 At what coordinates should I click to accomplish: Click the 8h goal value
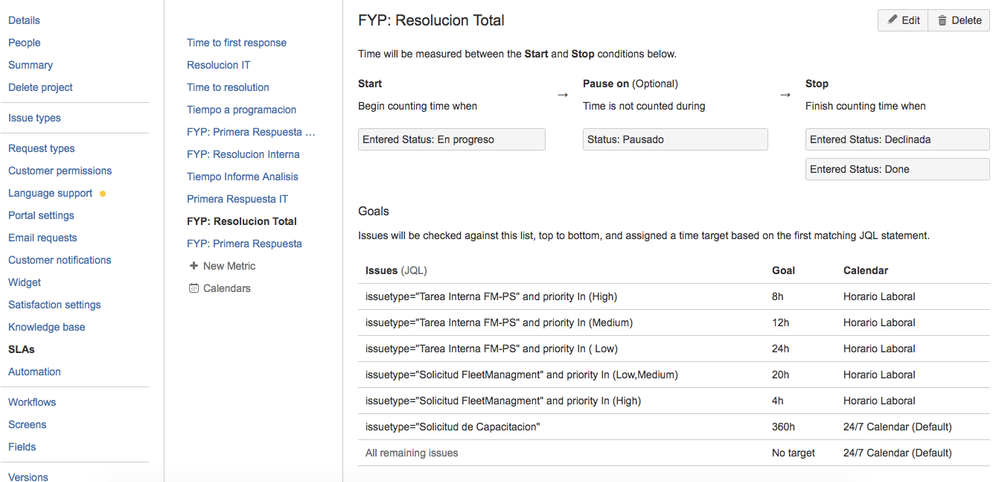click(x=778, y=297)
